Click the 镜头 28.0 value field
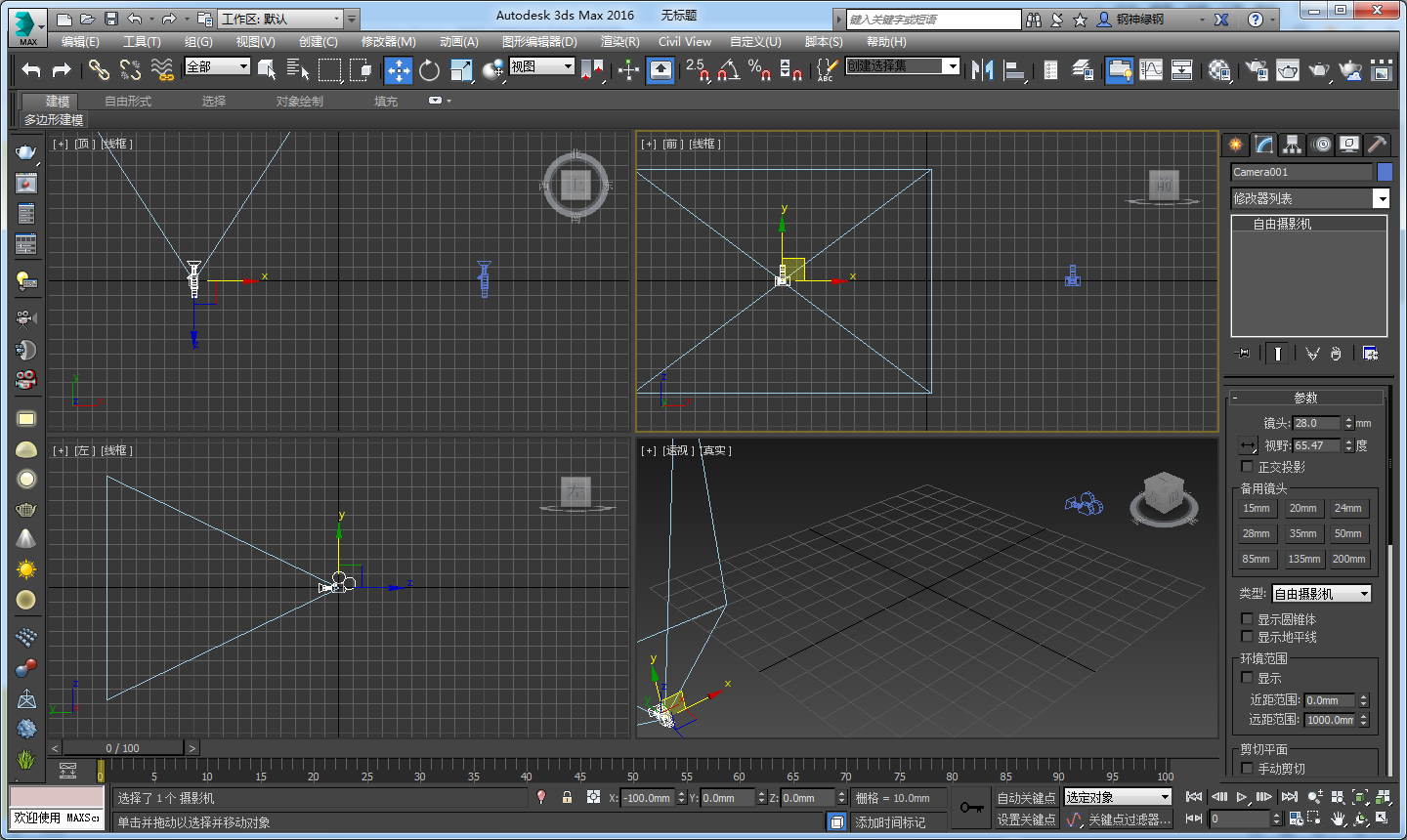Viewport: 1407px width, 840px height. [1316, 423]
